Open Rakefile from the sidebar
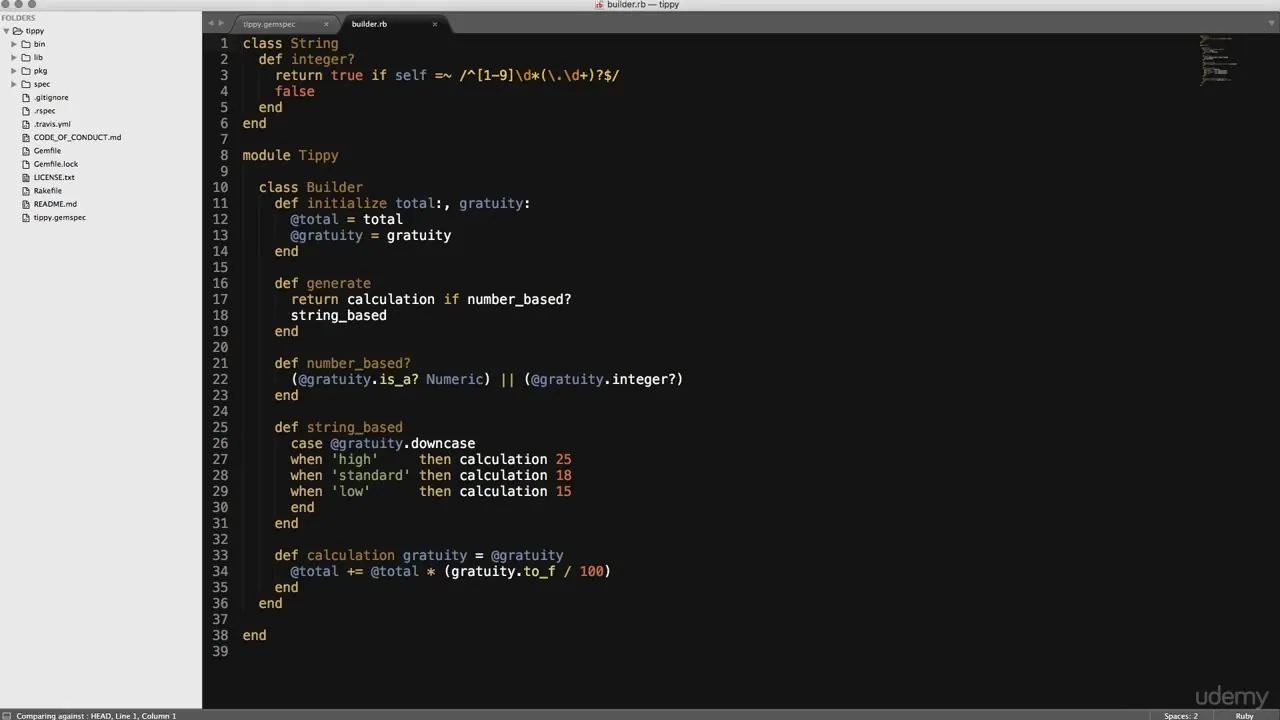The height and width of the screenshot is (720, 1280). click(x=48, y=191)
